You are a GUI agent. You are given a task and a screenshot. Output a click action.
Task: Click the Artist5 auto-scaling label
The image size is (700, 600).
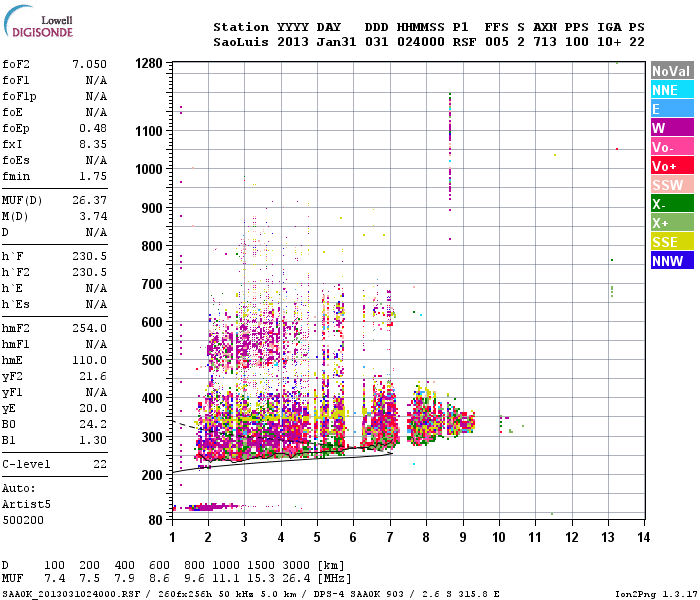(x=26, y=504)
